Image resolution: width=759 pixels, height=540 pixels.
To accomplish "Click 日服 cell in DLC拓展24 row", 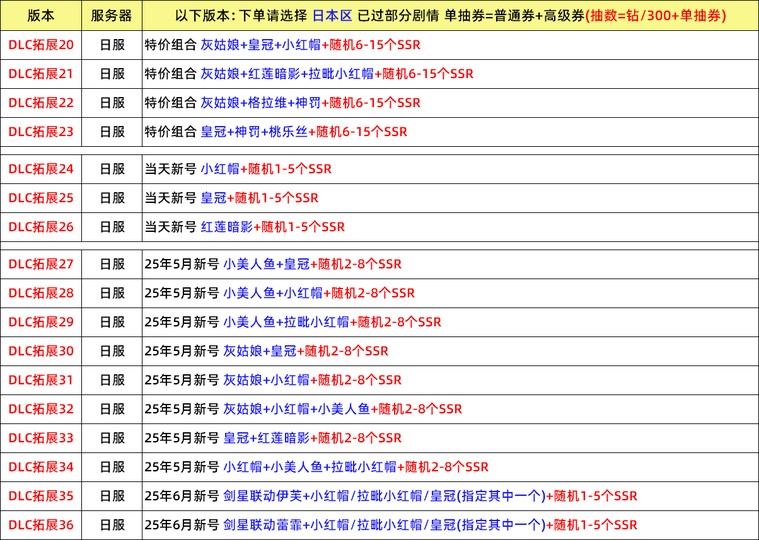I will pos(112,169).
